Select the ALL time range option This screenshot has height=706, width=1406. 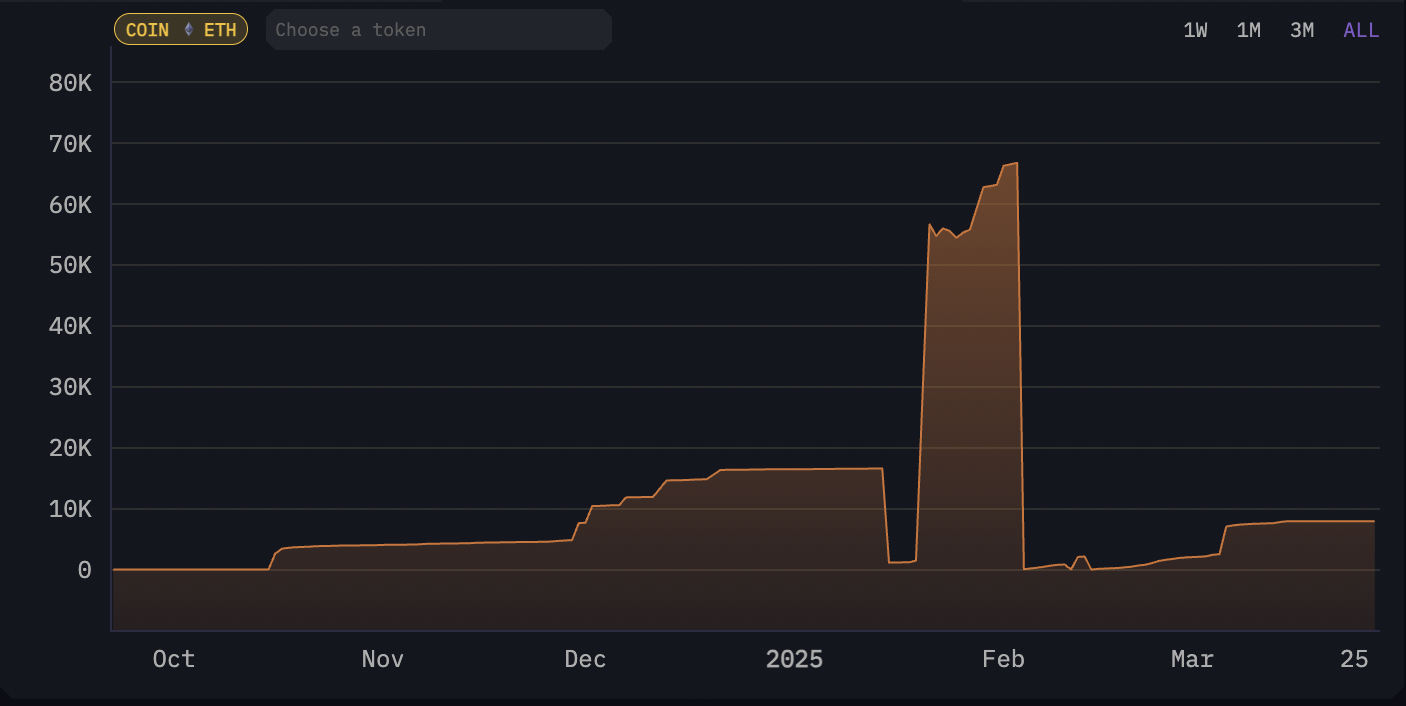(x=1361, y=30)
